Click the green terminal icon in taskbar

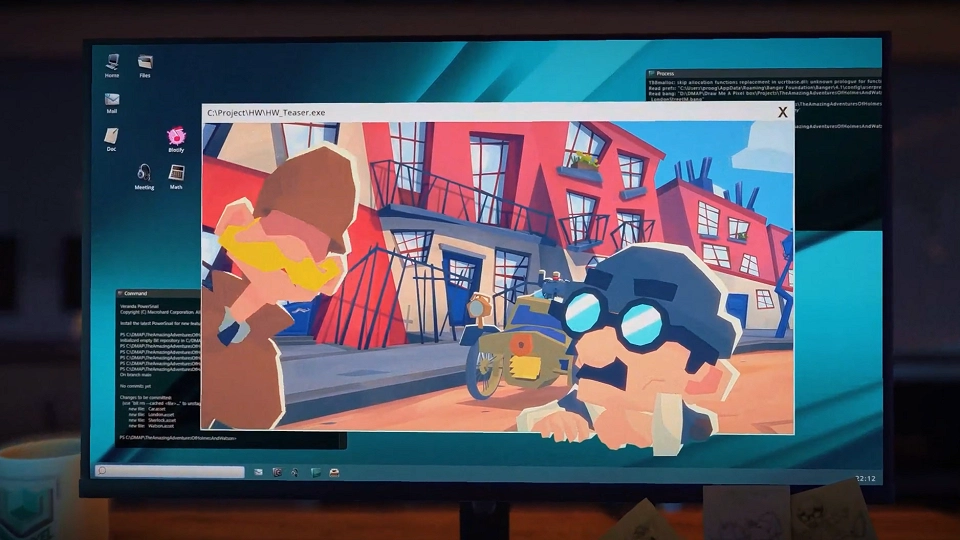tap(315, 472)
